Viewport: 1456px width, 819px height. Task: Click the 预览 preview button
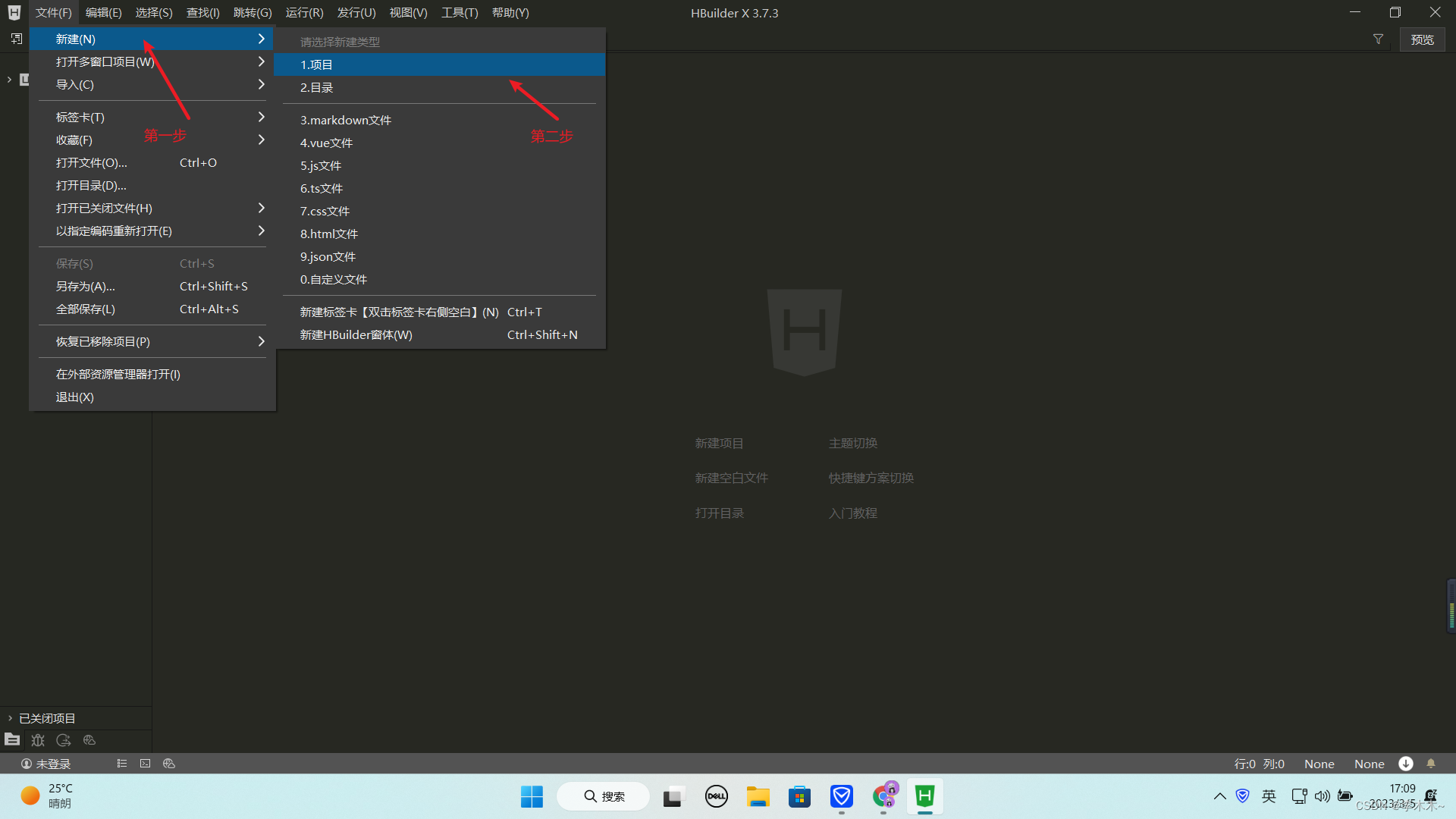(1422, 39)
